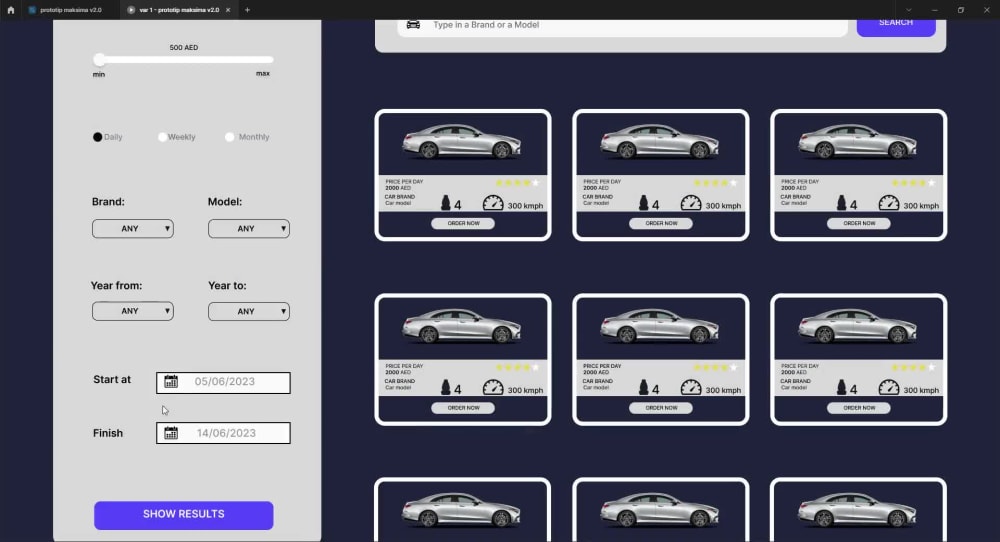
Task: Focus the Brand or Model search field
Action: (x=622, y=26)
